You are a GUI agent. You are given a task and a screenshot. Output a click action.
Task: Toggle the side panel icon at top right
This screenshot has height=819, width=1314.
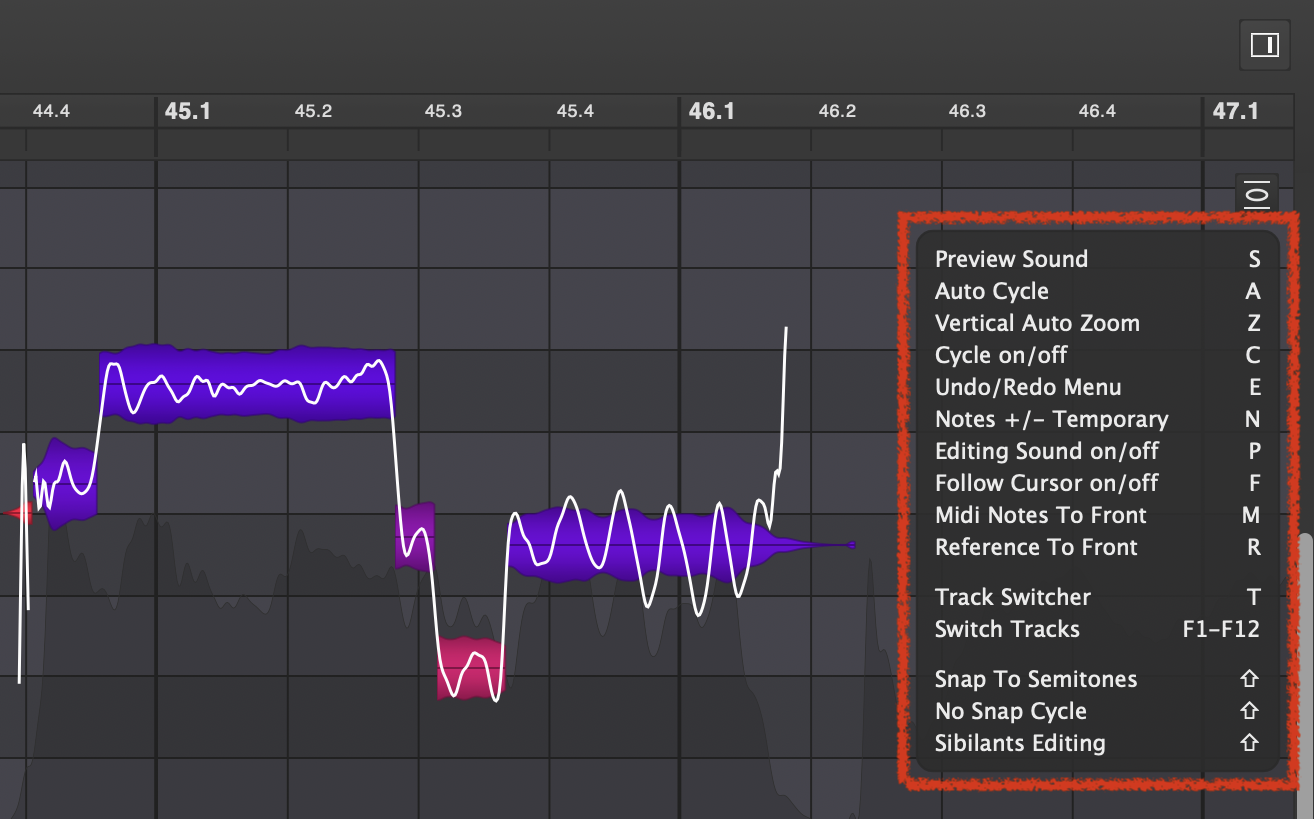click(1264, 45)
